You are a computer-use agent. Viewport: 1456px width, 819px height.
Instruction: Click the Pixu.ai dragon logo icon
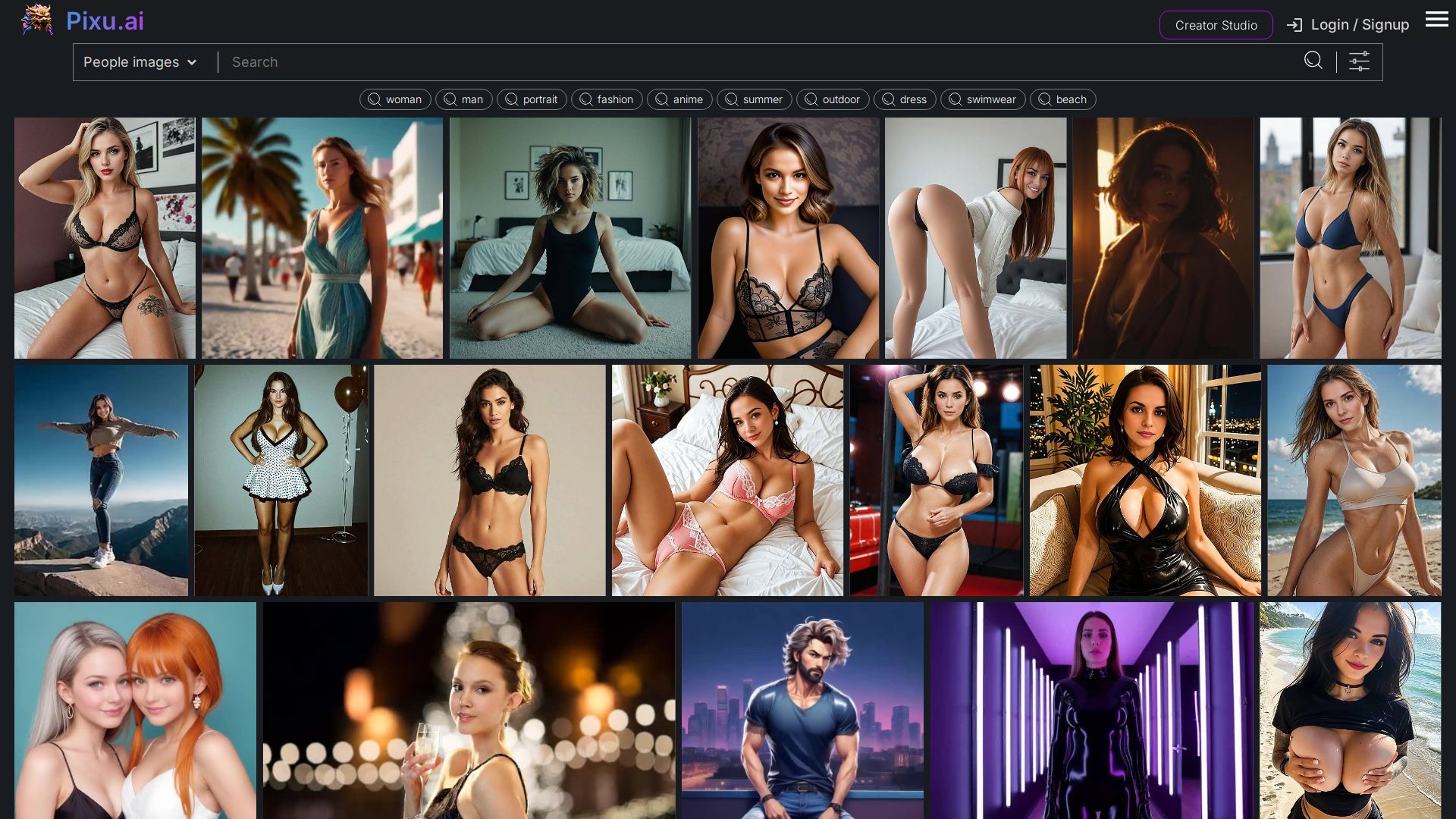tap(37, 20)
